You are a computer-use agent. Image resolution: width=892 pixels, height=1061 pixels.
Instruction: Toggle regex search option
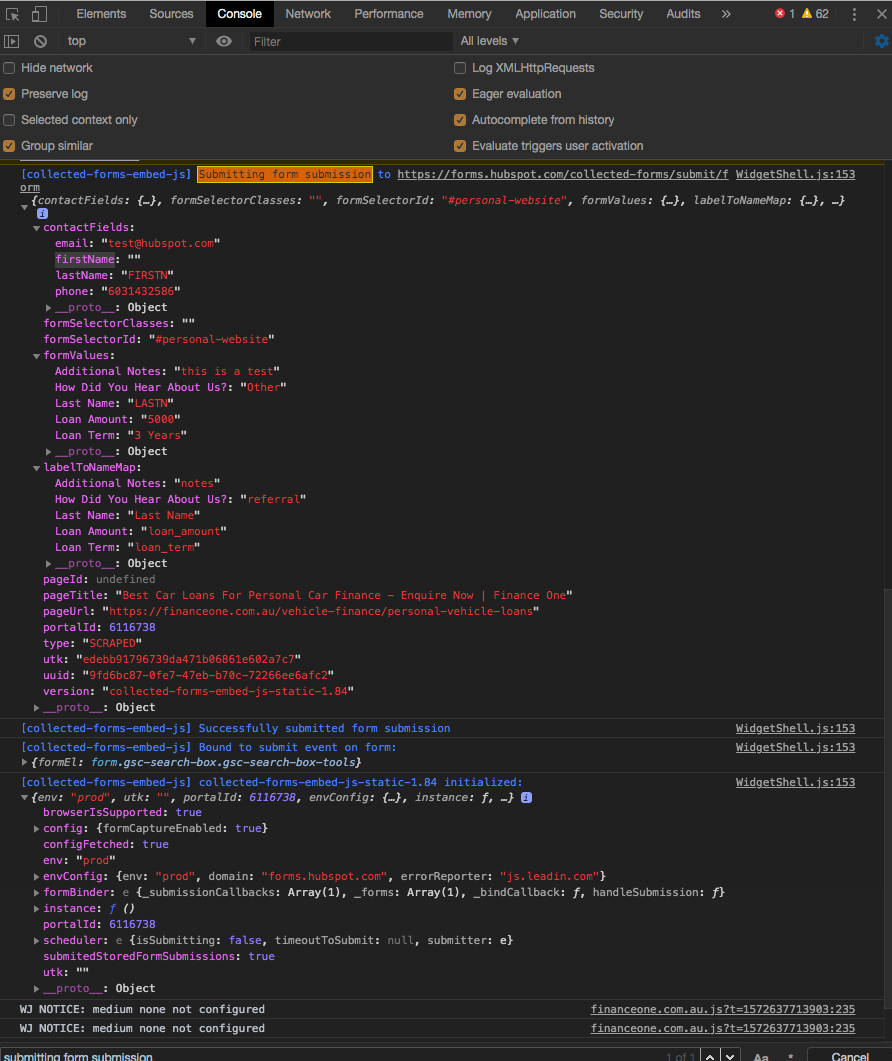coord(790,1056)
